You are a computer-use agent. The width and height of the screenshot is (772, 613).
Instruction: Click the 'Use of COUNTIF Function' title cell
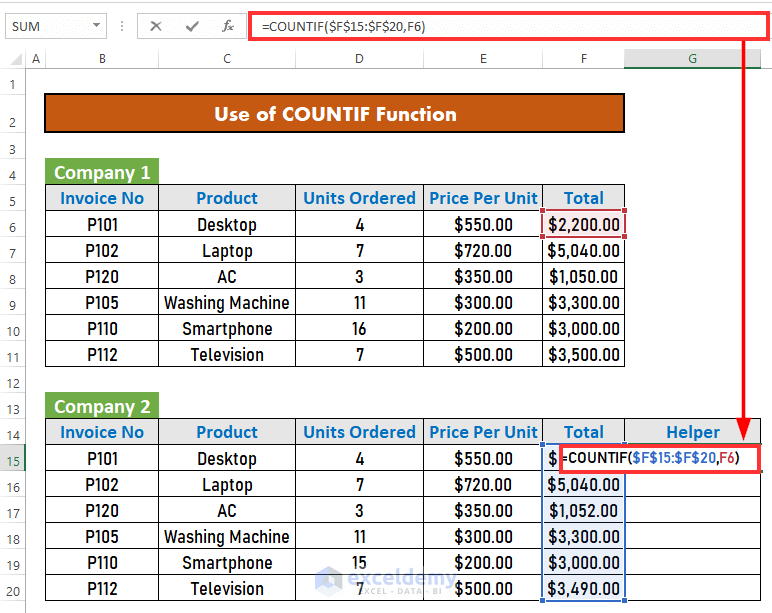pos(335,114)
